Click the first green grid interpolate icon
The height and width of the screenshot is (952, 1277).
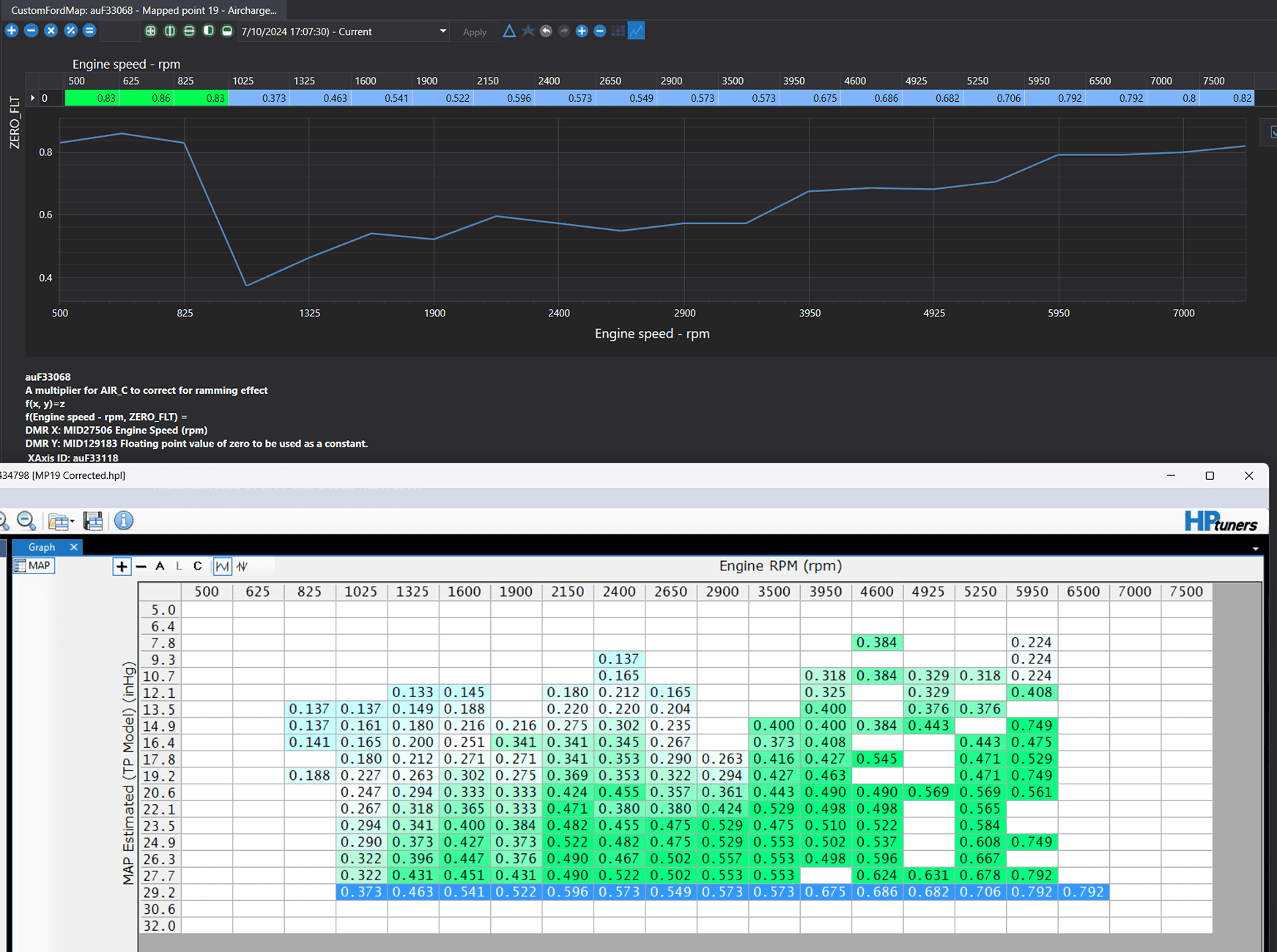point(150,31)
